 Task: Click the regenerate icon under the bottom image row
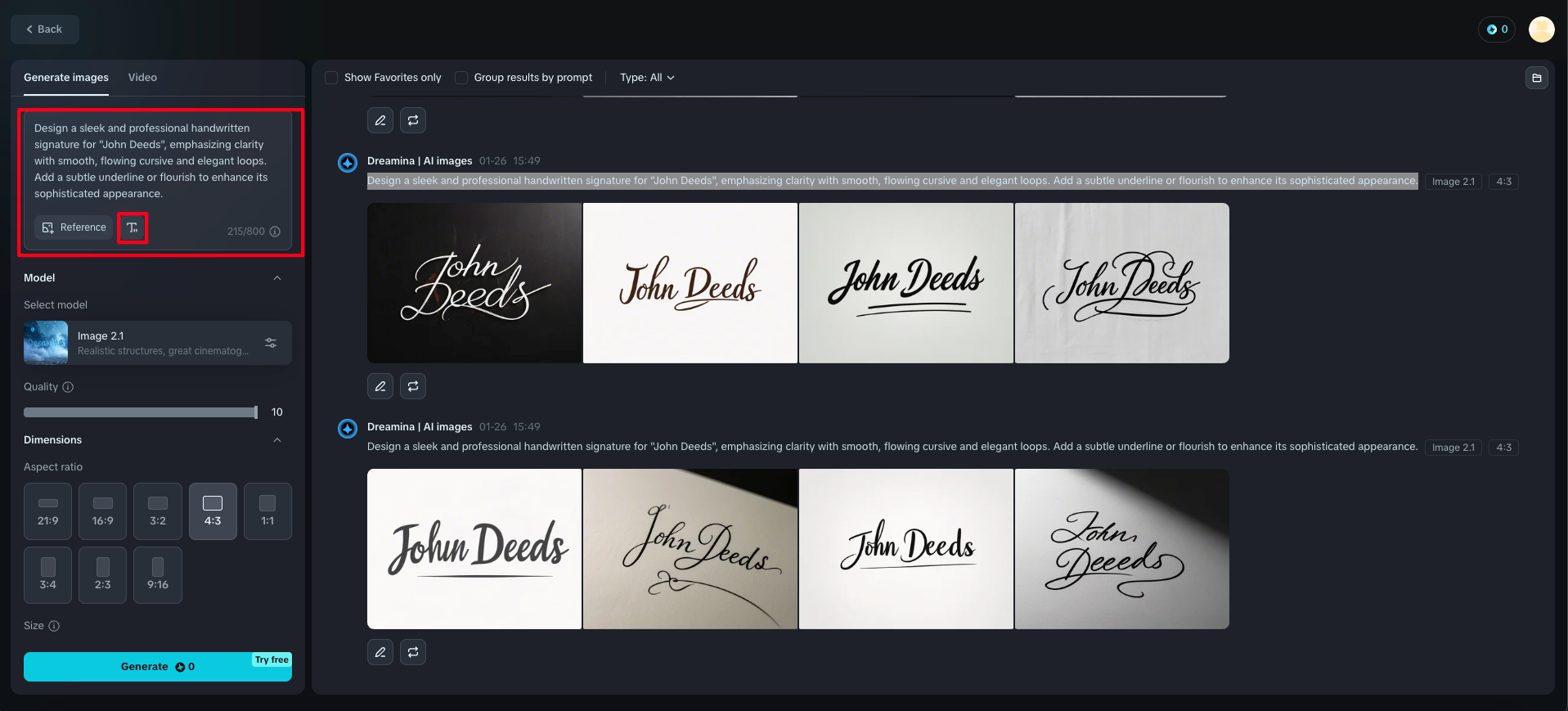click(413, 652)
